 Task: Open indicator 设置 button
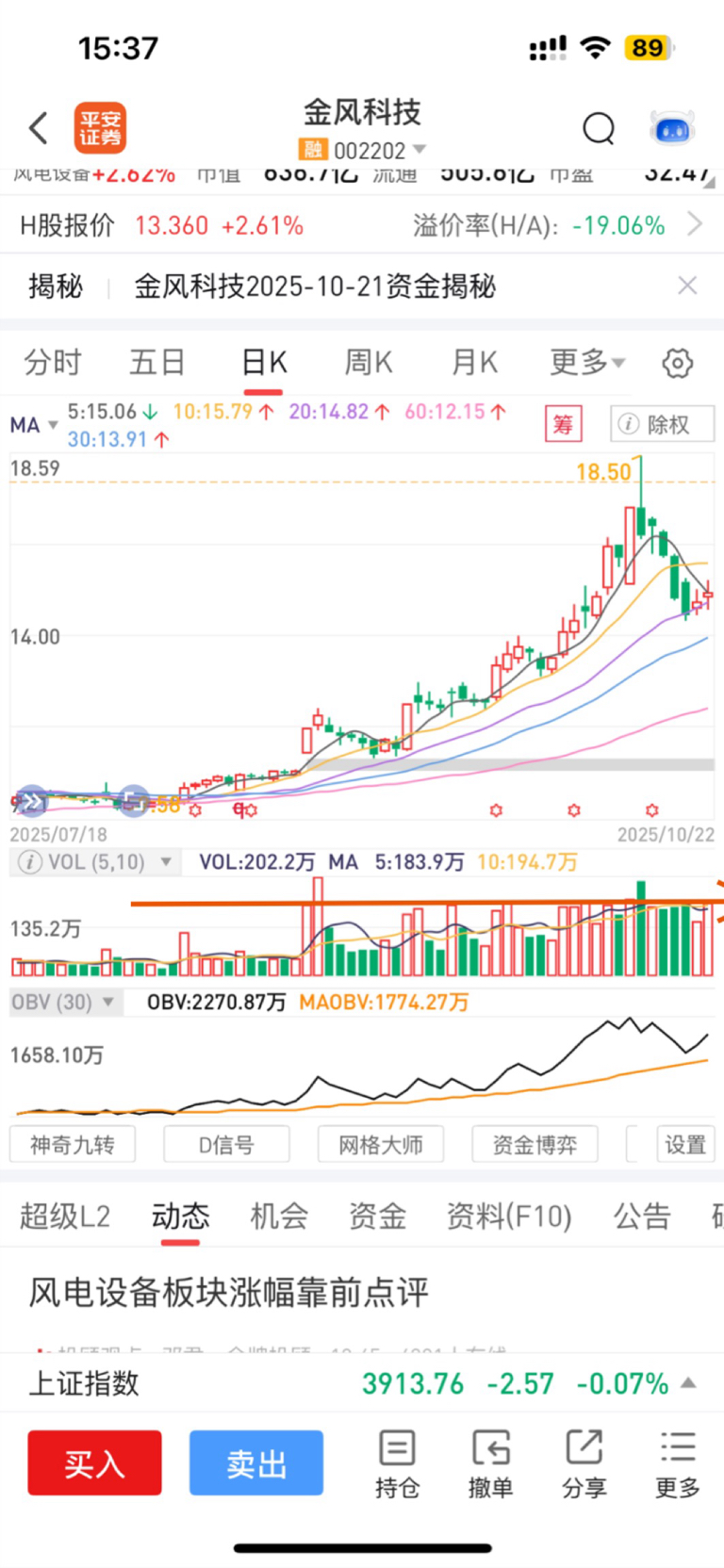pos(685,1144)
